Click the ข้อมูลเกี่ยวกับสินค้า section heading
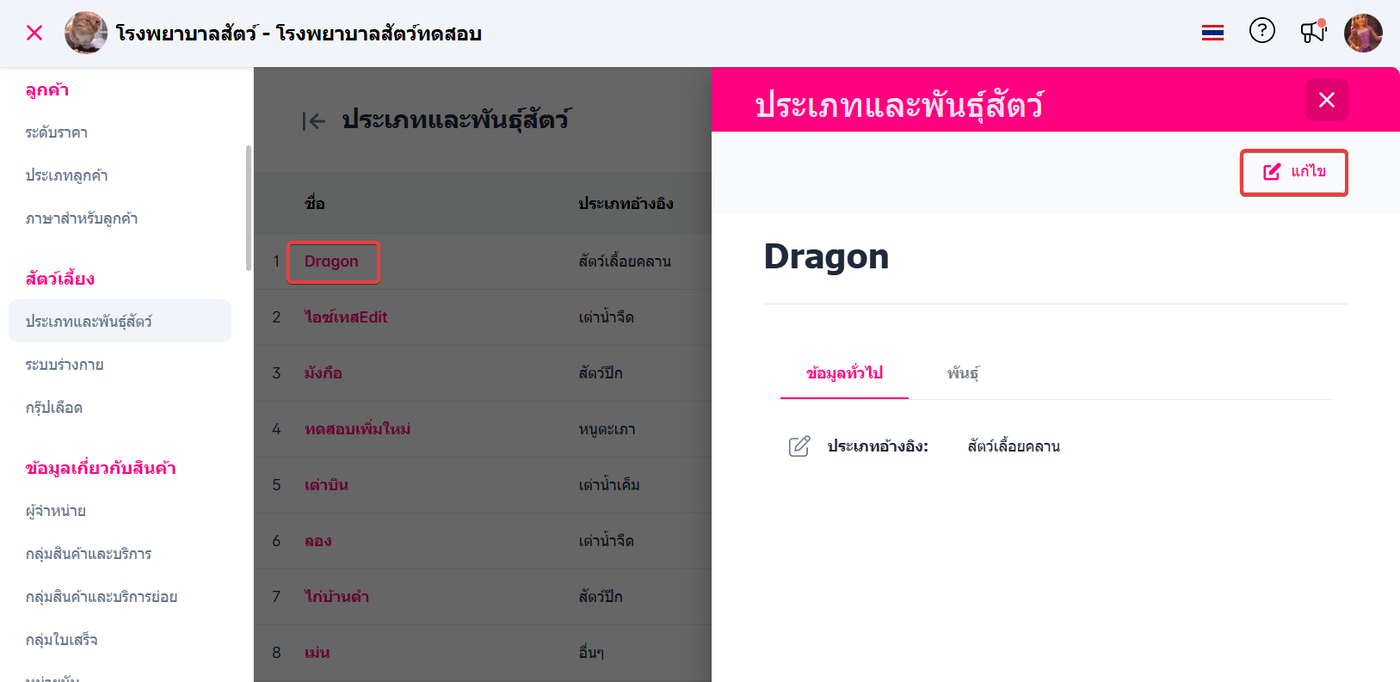 tap(101, 467)
